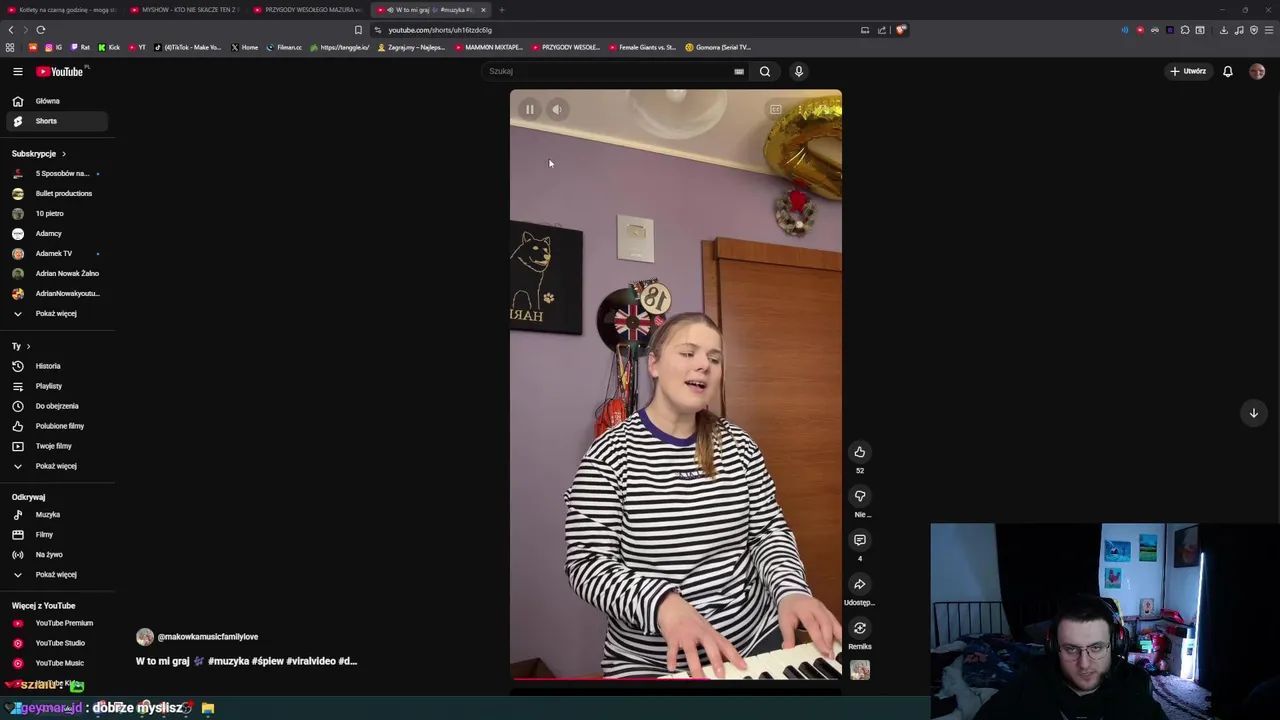Dislike this Short with thumbs down
1280x720 pixels.
(x=859, y=496)
